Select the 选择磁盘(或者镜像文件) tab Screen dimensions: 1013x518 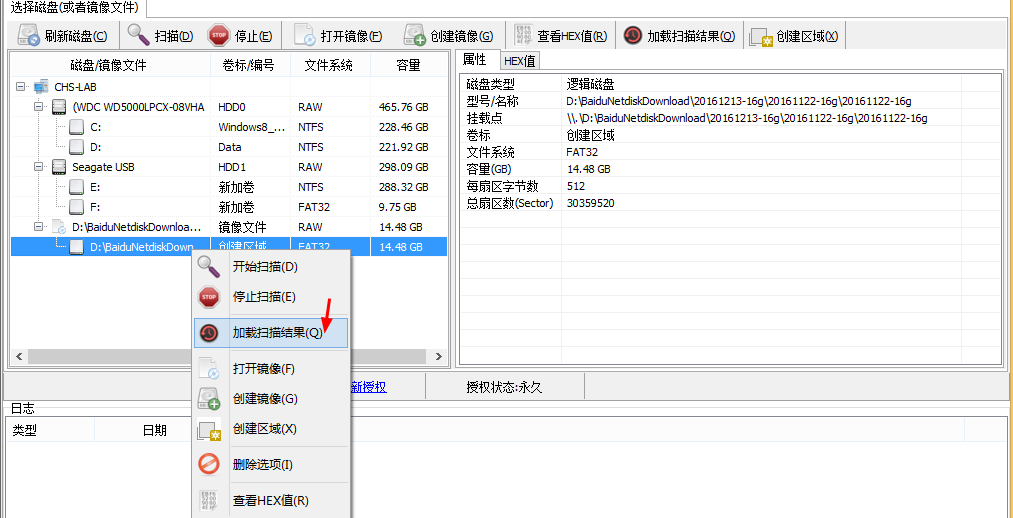point(74,8)
